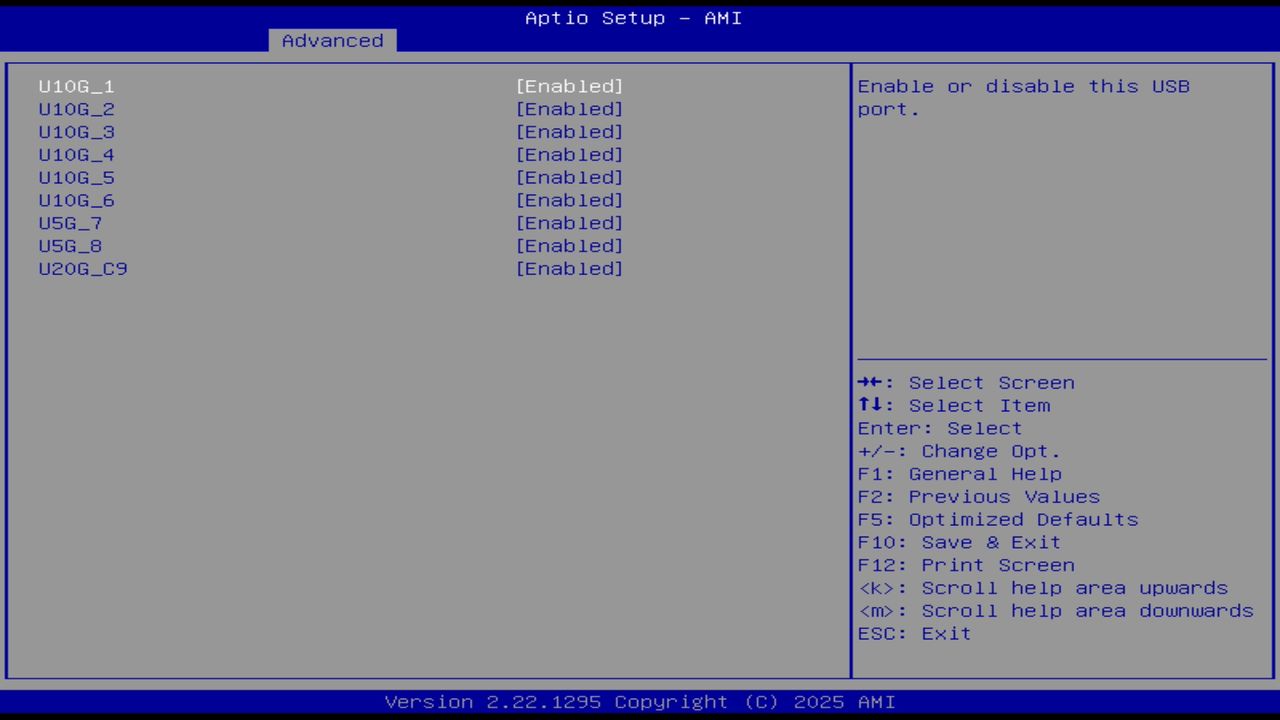Click the Aptio Setup title bar

(x=632, y=17)
